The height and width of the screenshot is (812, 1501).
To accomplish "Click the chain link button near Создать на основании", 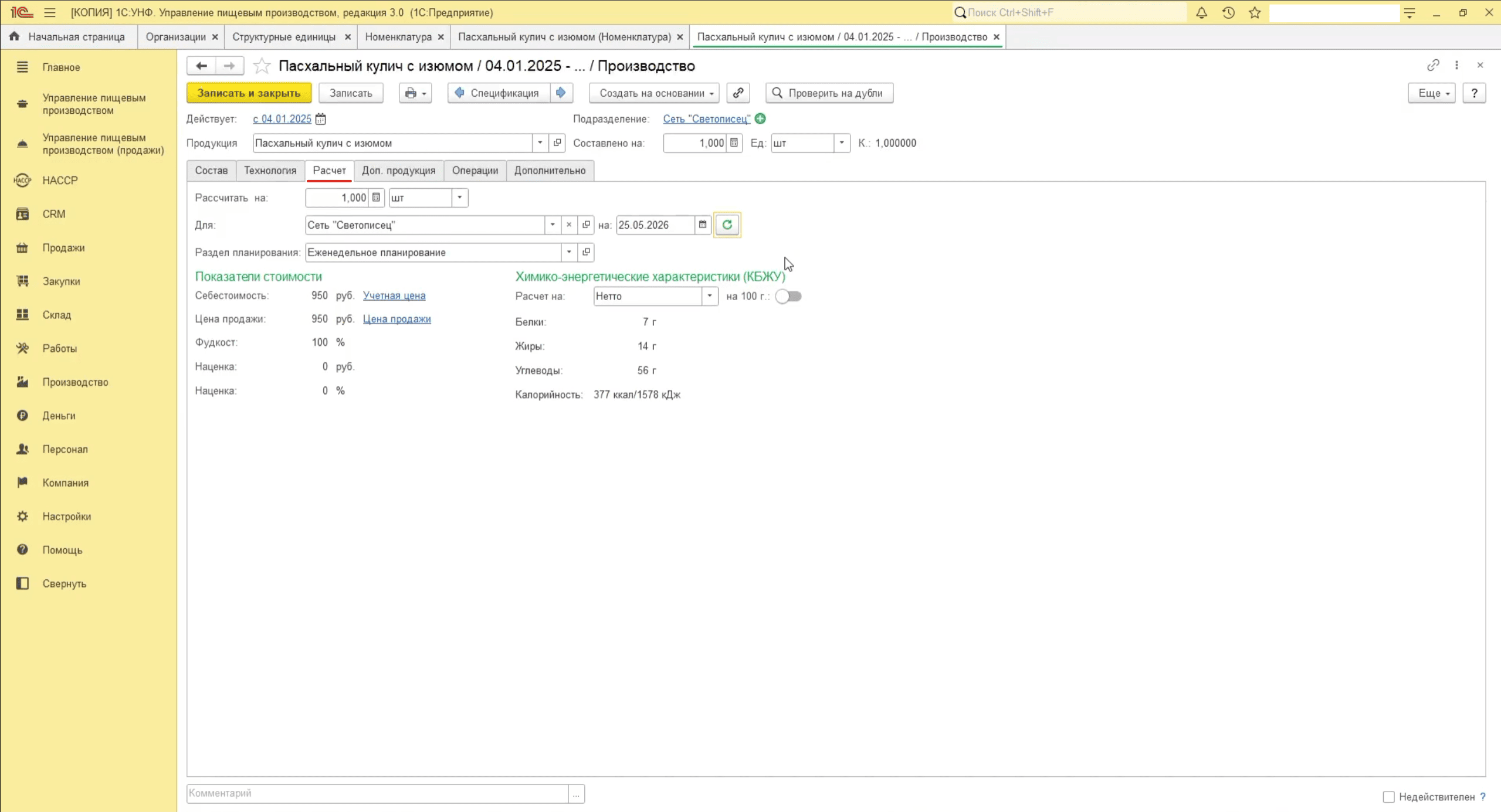I will point(738,93).
